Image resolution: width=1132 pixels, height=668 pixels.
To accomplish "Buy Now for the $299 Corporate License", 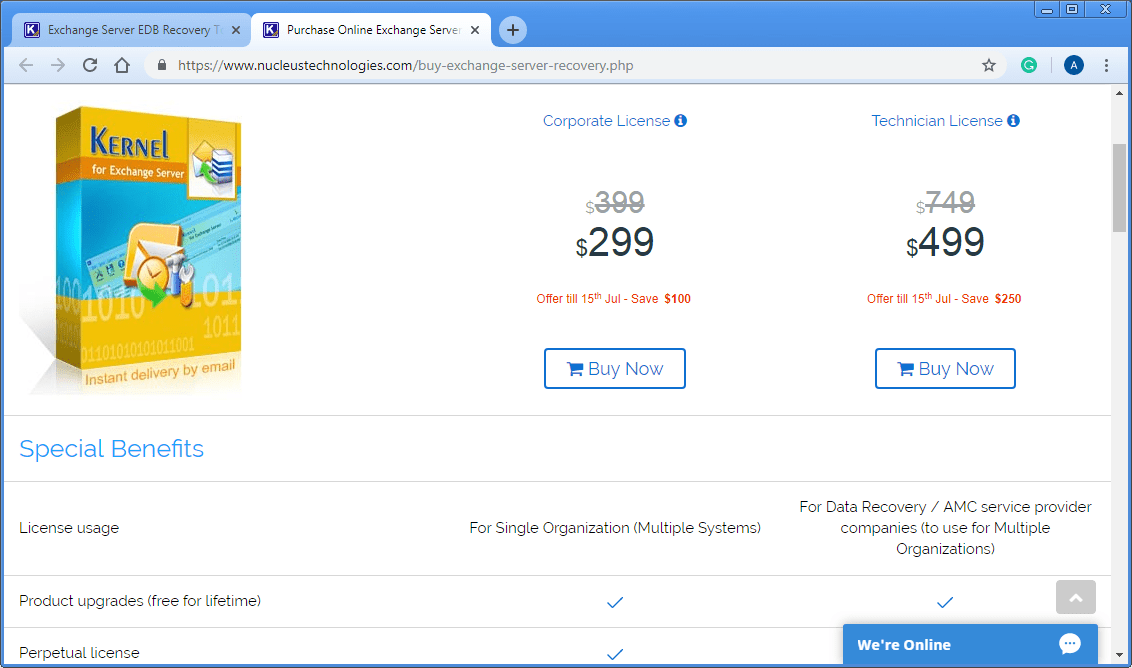I will click(614, 368).
